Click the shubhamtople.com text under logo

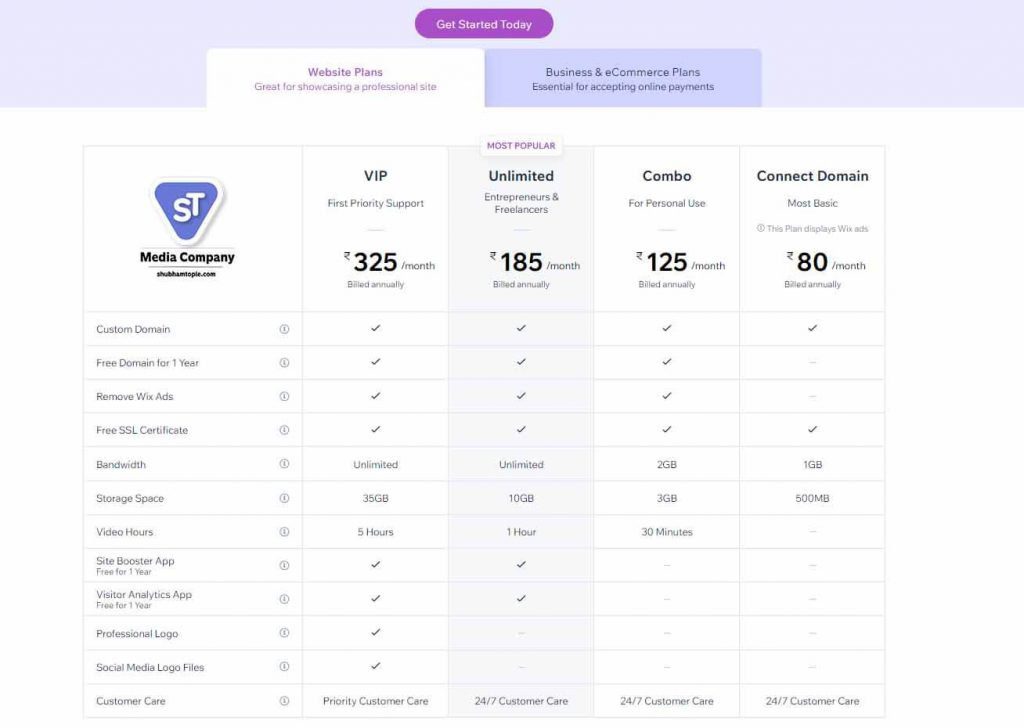click(186, 274)
